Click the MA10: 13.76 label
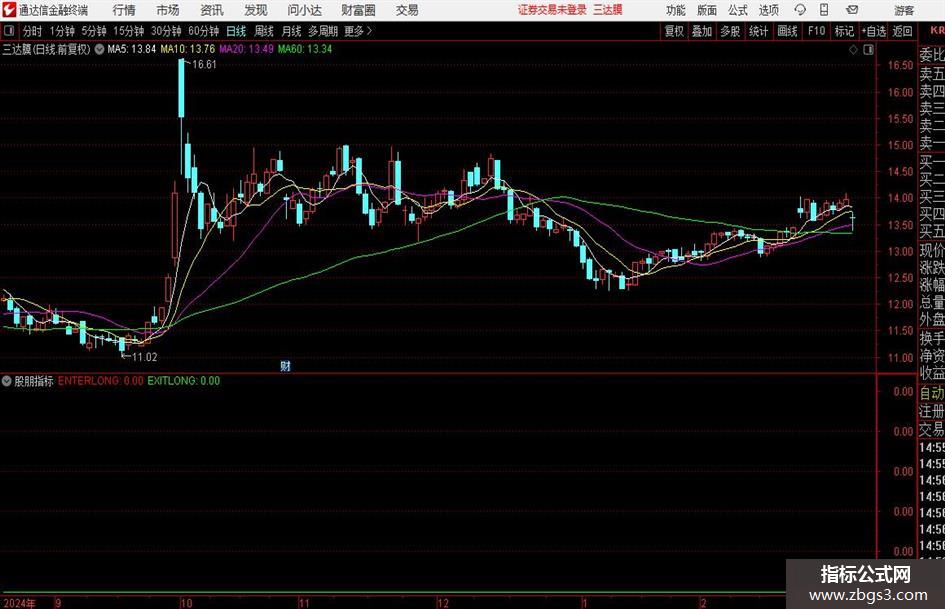This screenshot has height=609, width=945. tap(187, 49)
